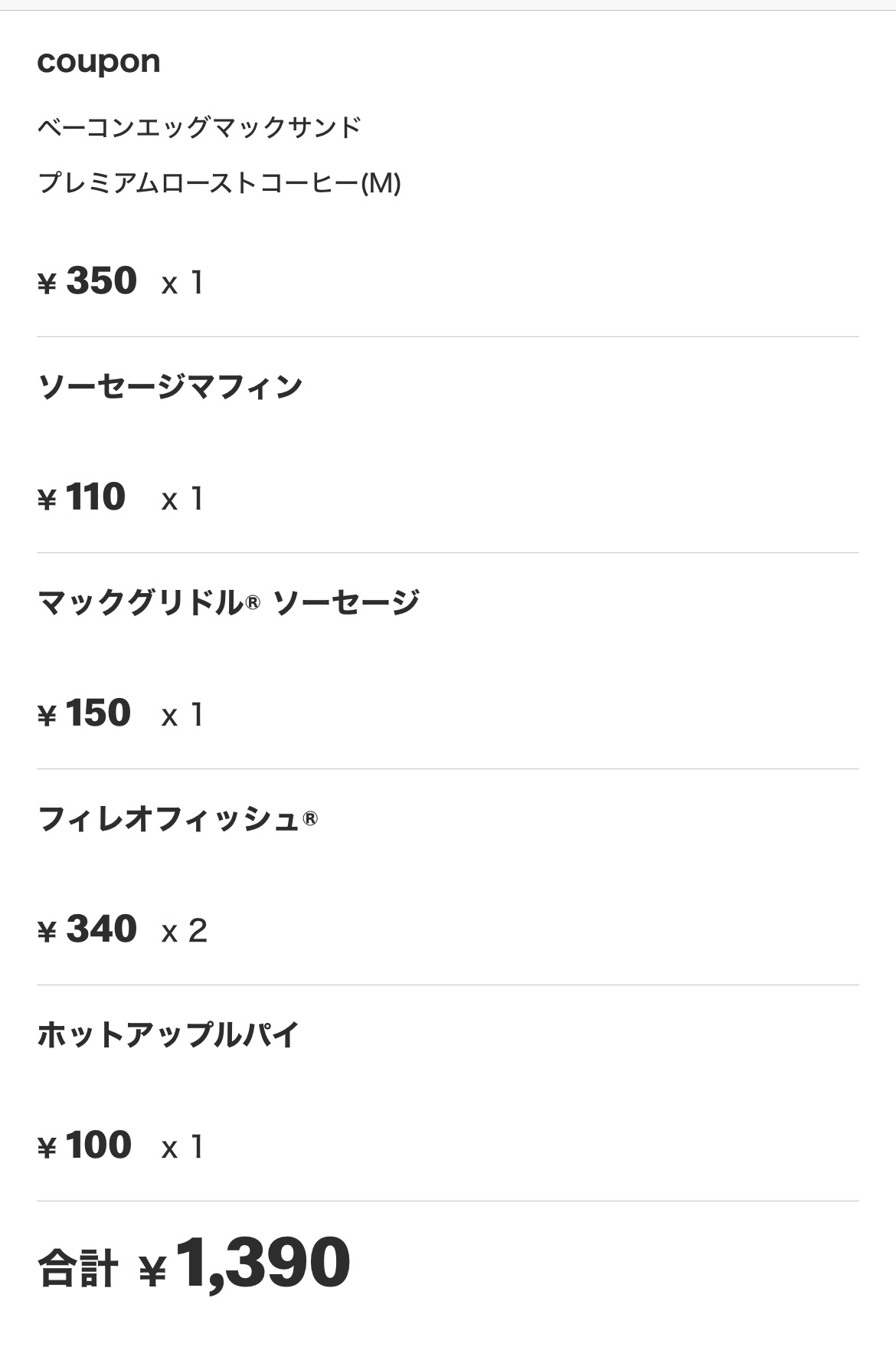Tap quantity x 1 beside ¥100
This screenshot has width=896, height=1347.
(x=182, y=1148)
